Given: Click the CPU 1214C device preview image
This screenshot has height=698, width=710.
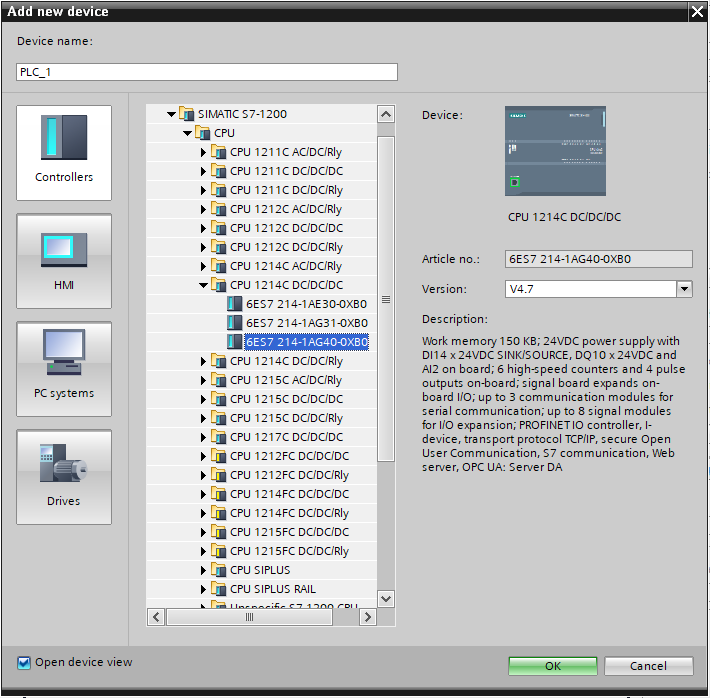Looking at the screenshot, I should point(555,151).
